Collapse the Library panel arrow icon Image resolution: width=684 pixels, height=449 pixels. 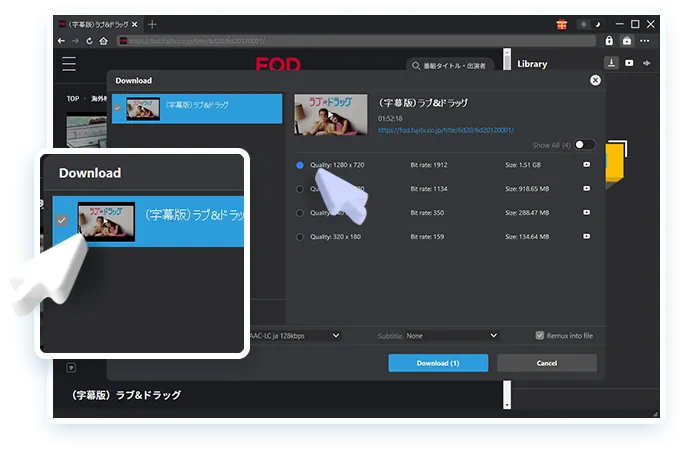(x=646, y=63)
